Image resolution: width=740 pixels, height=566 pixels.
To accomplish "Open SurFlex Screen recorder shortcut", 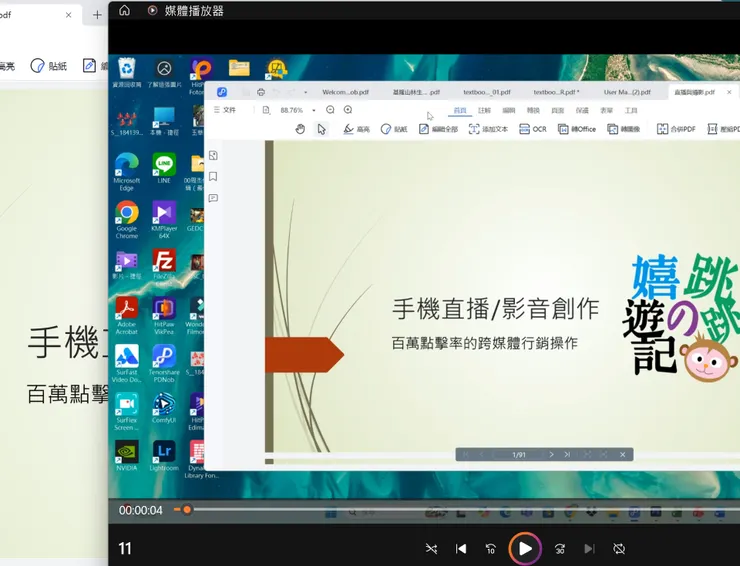I will click(126, 412).
